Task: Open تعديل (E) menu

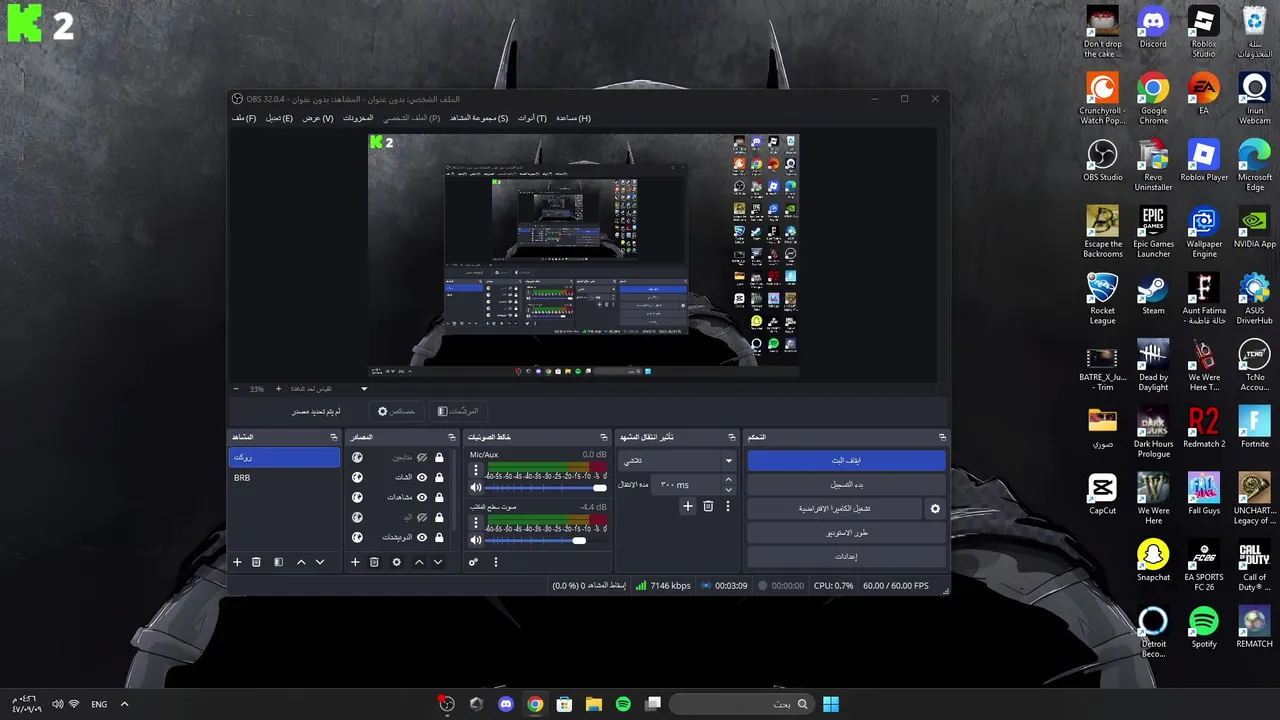Action: [279, 118]
